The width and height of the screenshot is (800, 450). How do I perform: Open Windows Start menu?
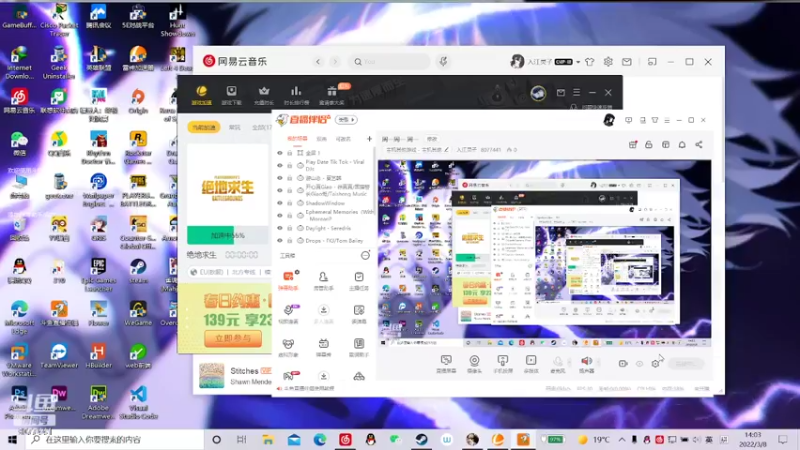click(x=12, y=439)
